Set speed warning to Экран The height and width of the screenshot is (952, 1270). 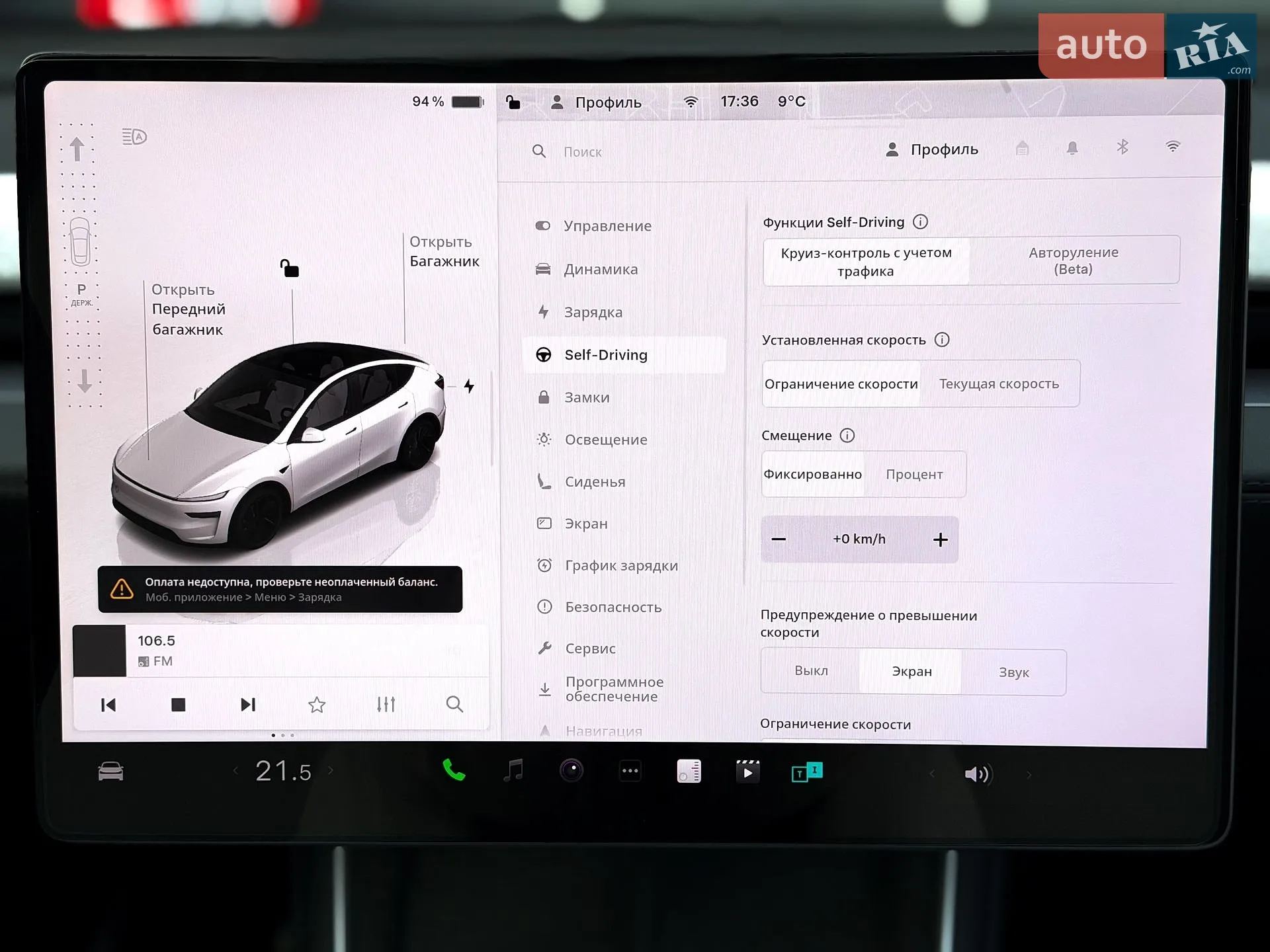pos(911,672)
